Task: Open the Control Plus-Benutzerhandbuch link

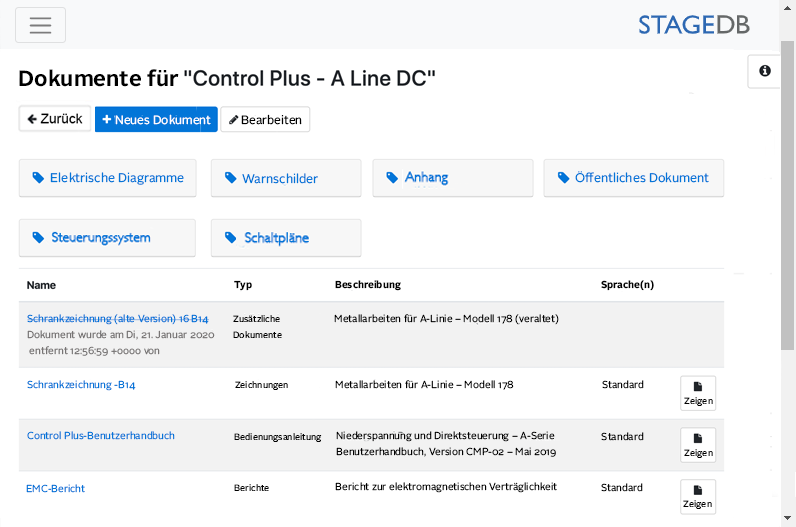Action: [x=101, y=436]
